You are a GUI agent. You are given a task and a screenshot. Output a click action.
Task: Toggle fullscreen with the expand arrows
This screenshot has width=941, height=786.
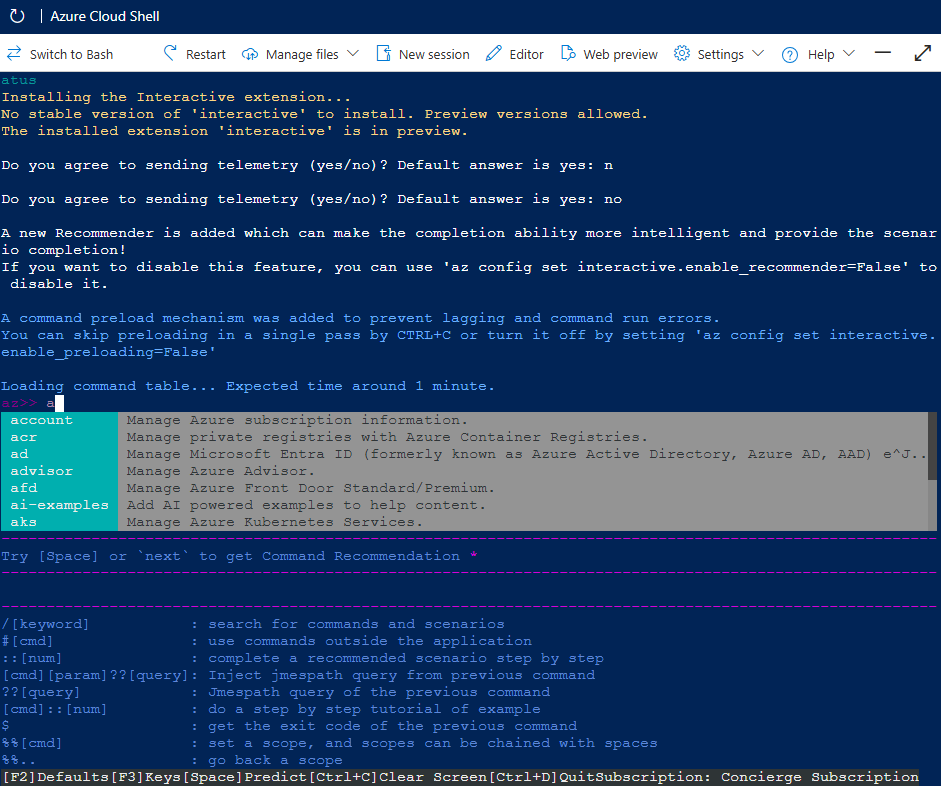tap(921, 52)
